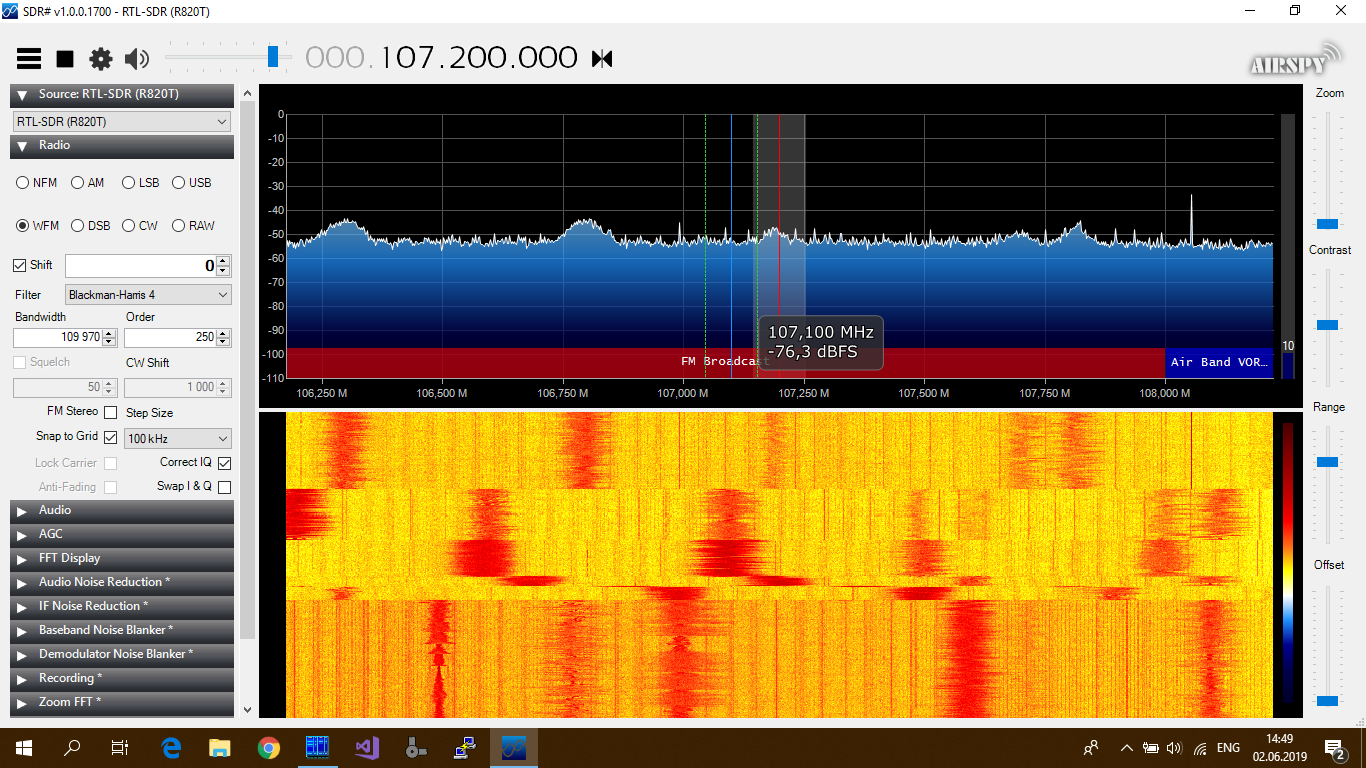Toggle the Swap I & Q checkbox

224,487
